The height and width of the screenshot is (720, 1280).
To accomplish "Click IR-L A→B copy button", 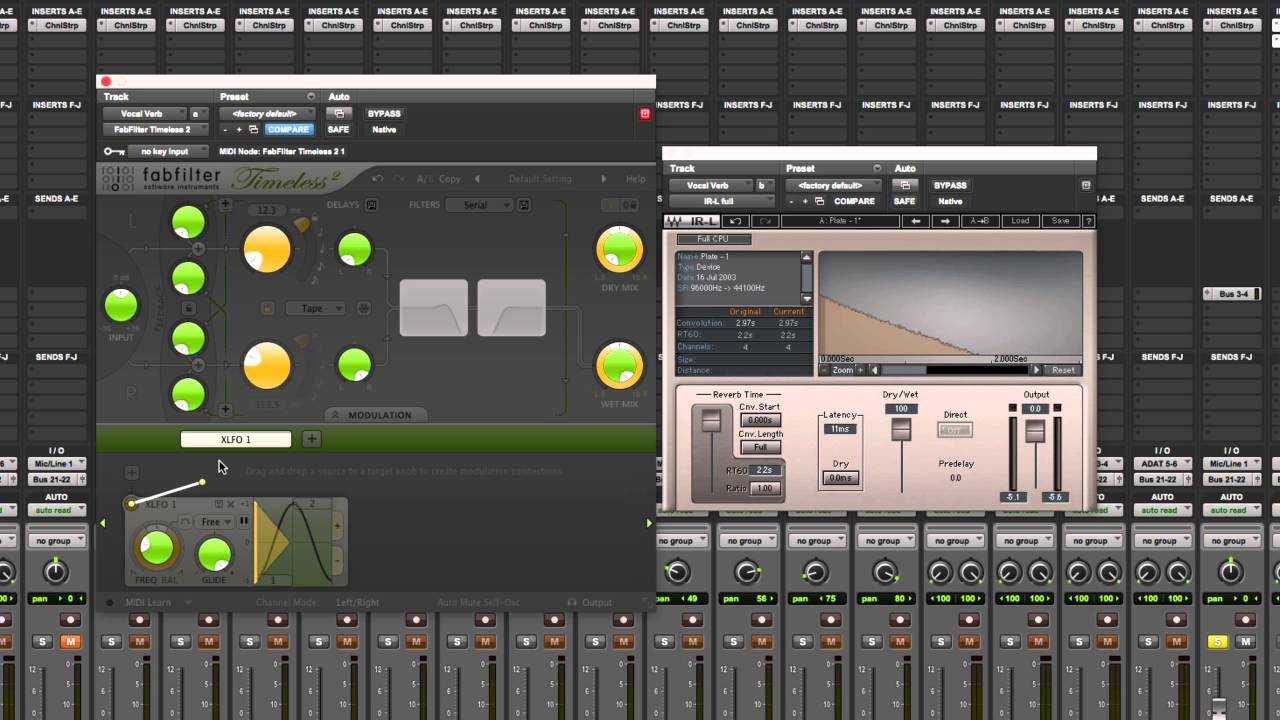I will tap(980, 221).
